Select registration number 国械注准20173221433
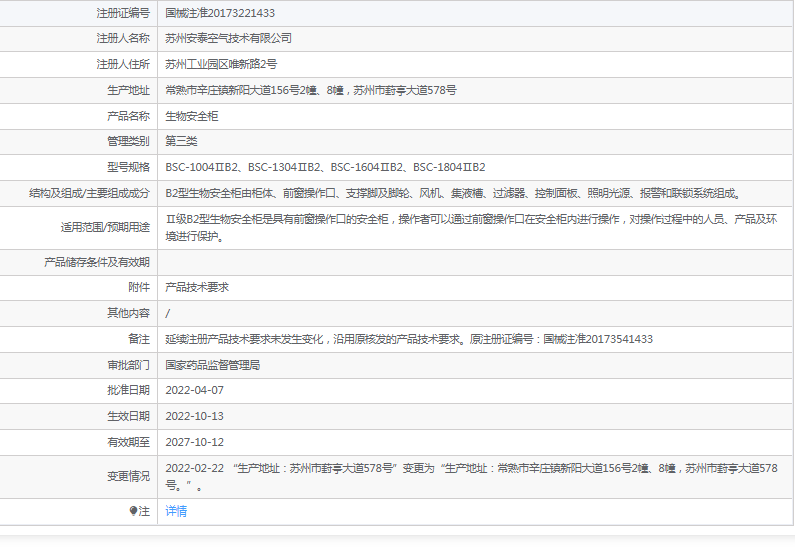This screenshot has width=795, height=549. click(220, 13)
